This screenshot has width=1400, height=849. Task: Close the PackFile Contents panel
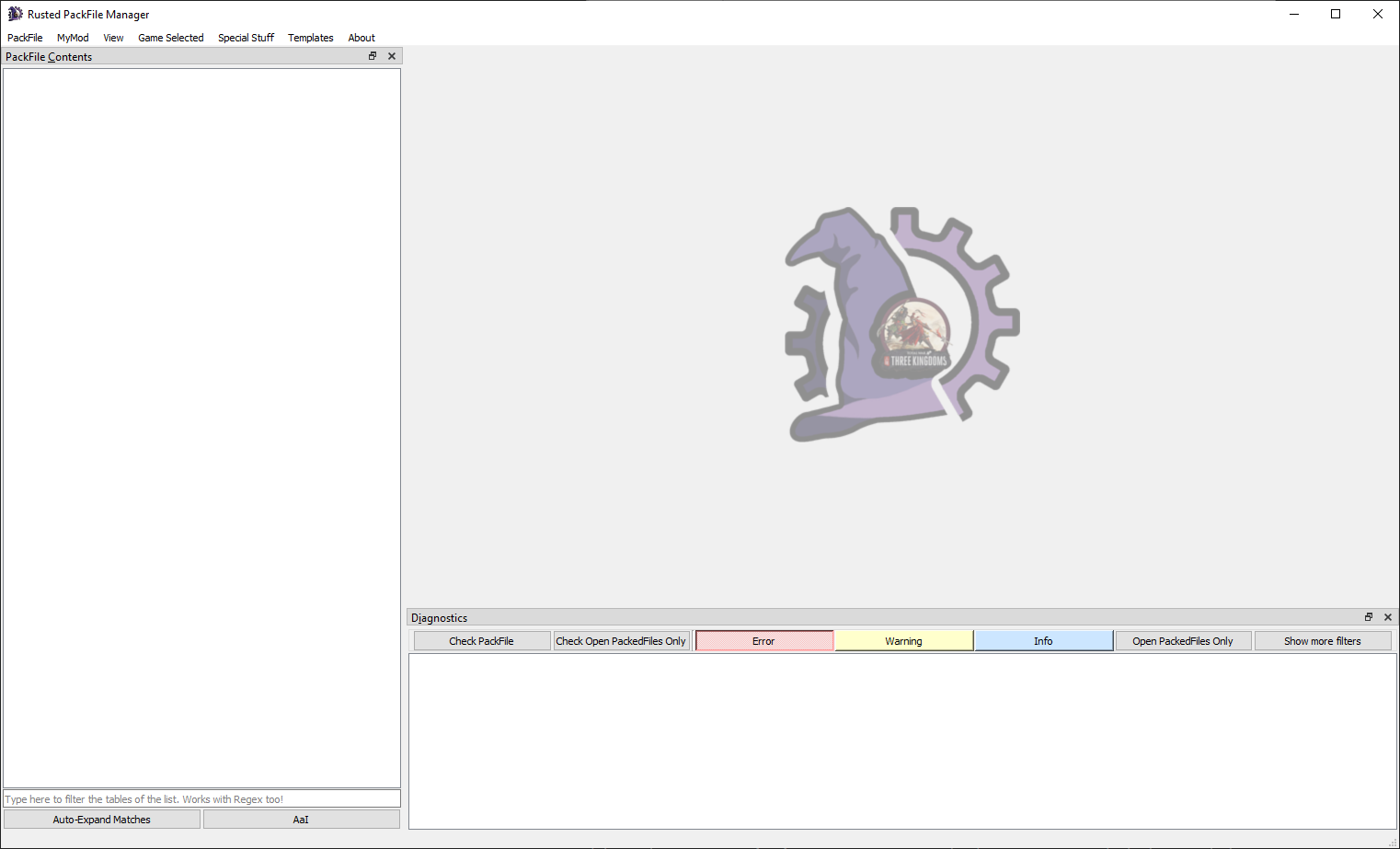(392, 56)
